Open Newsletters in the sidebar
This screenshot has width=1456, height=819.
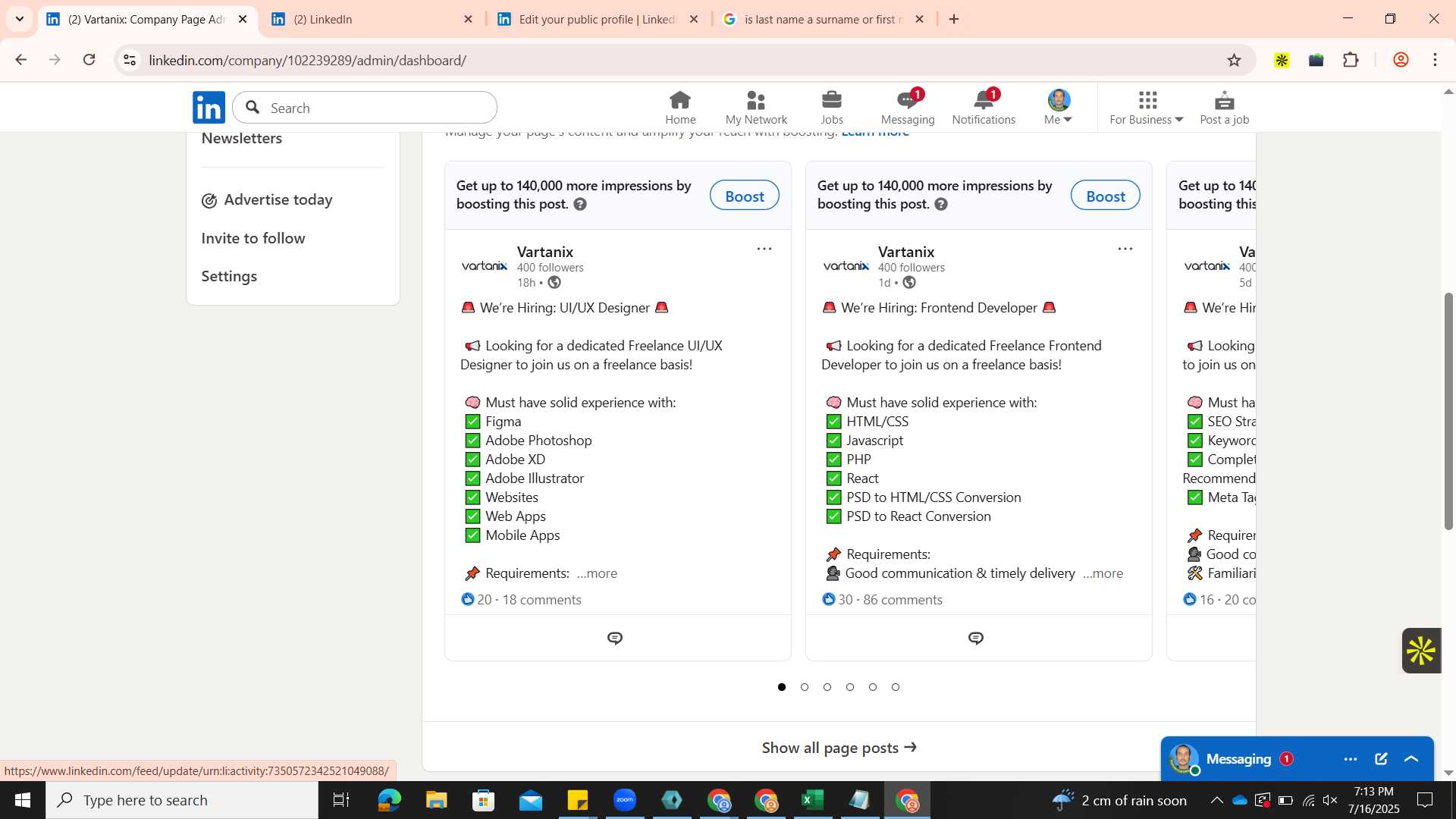point(241,138)
